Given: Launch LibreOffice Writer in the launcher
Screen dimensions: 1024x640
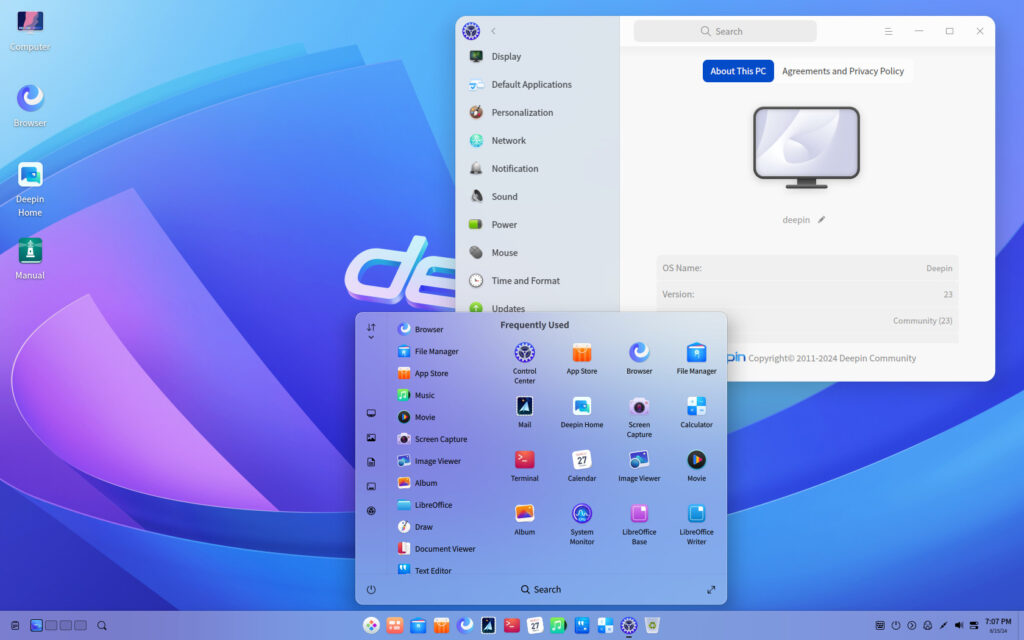Looking at the screenshot, I should (x=696, y=514).
